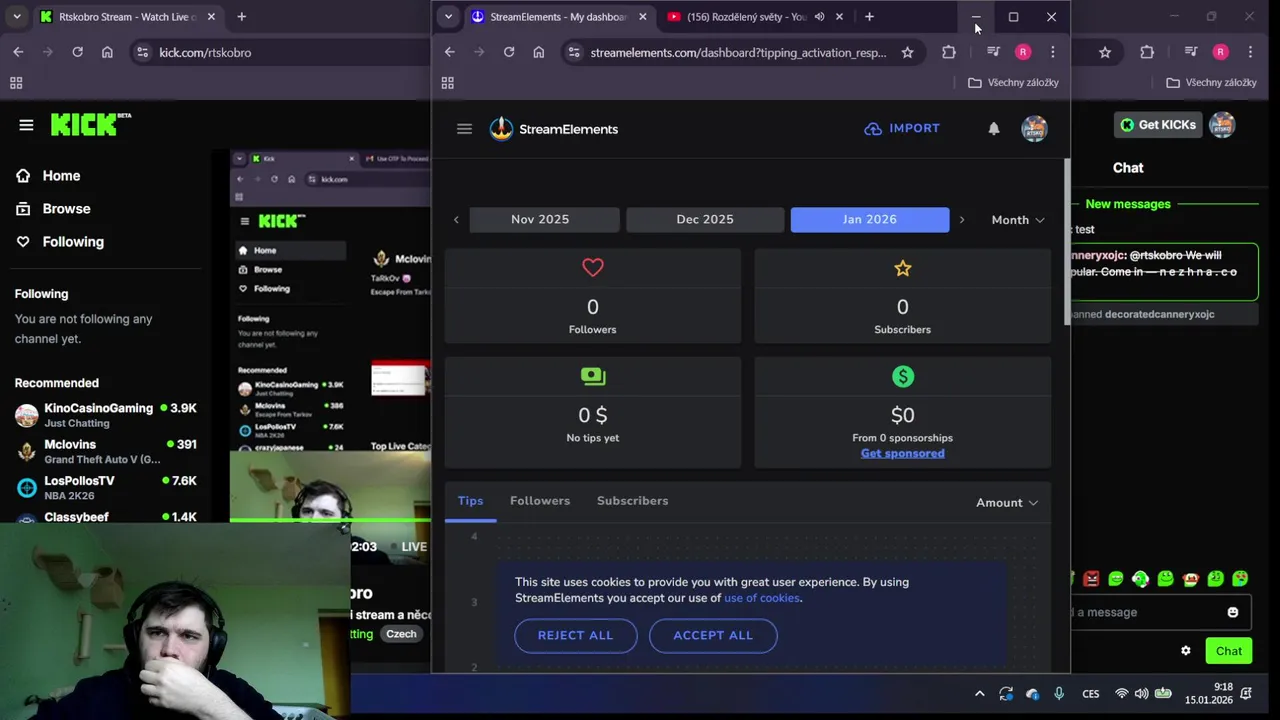The image size is (1280, 720).
Task: Switch to the Rozdělený světy YouTube tab
Action: click(746, 17)
